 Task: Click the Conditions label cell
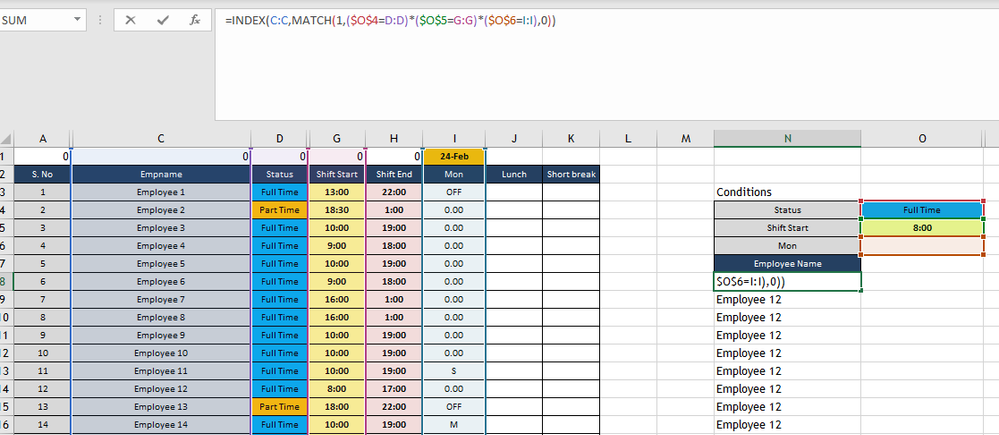(787, 192)
